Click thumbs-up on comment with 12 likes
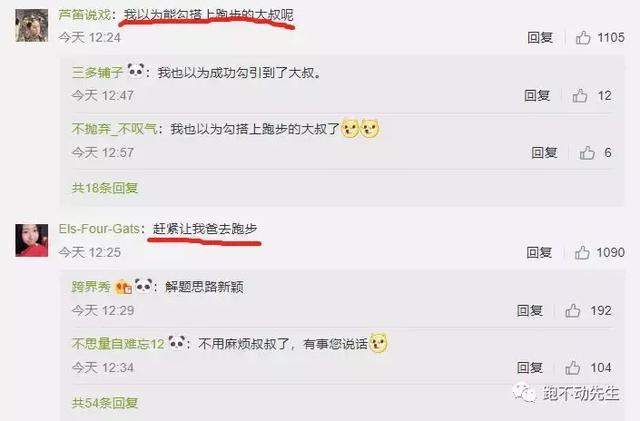The width and height of the screenshot is (640, 421). point(580,96)
